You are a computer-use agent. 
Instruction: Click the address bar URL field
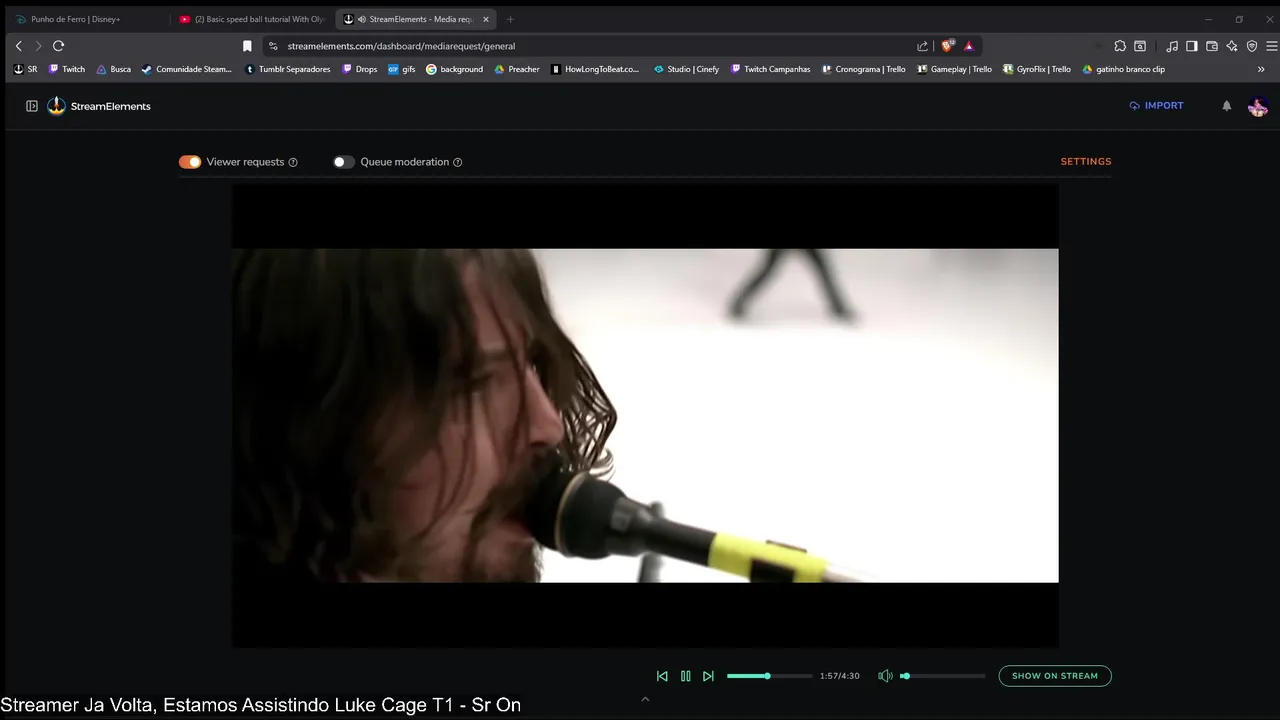pos(595,46)
